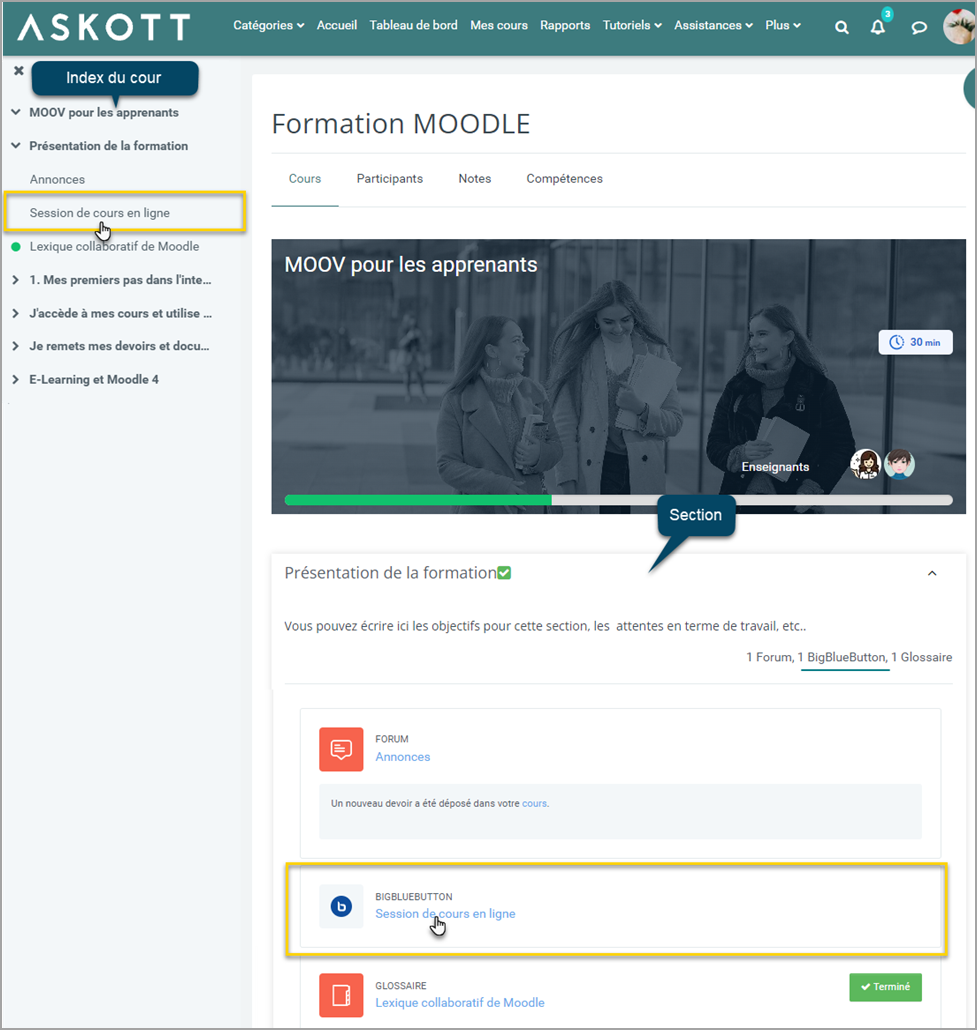Image resolution: width=977 pixels, height=1030 pixels.
Task: Click the notification count badge
Action: 887,14
